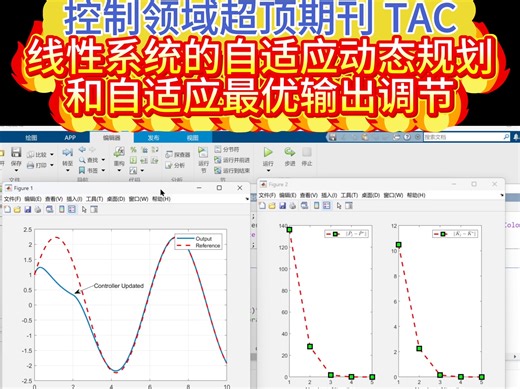Click the notification bell icon

(x=516, y=137)
